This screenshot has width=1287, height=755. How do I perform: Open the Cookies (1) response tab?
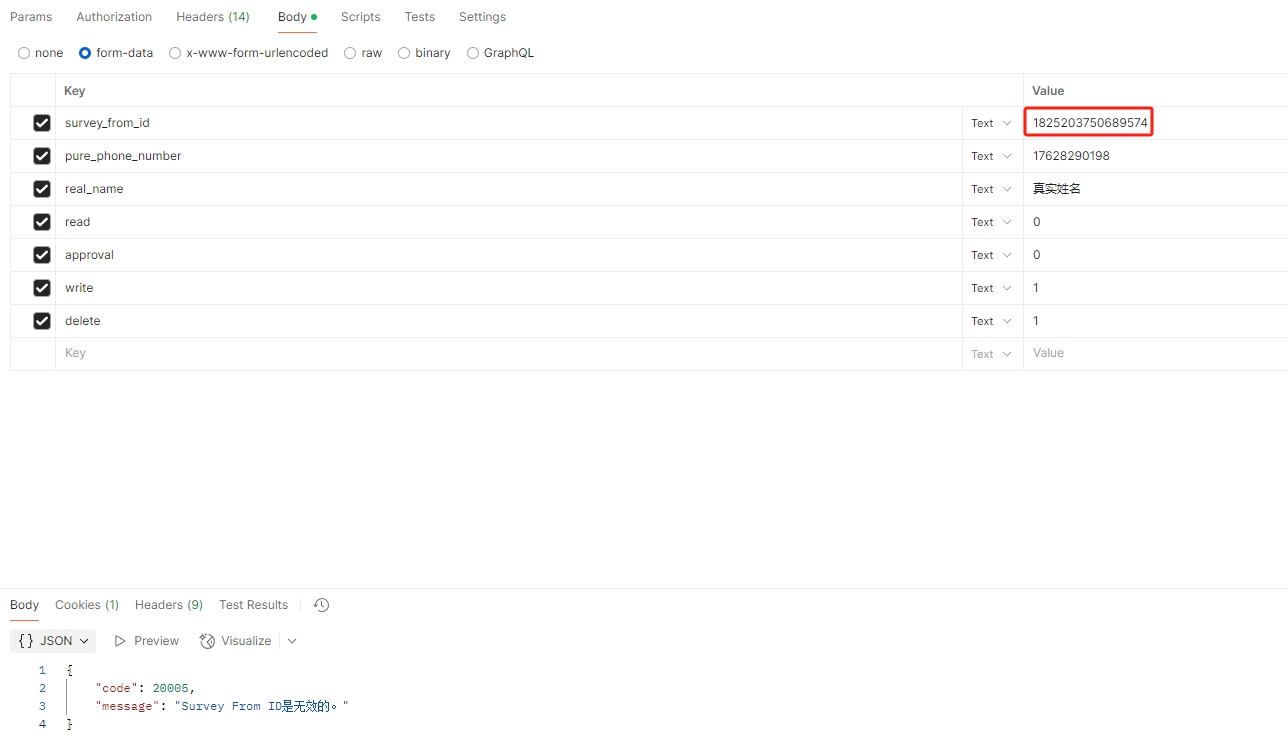point(87,605)
